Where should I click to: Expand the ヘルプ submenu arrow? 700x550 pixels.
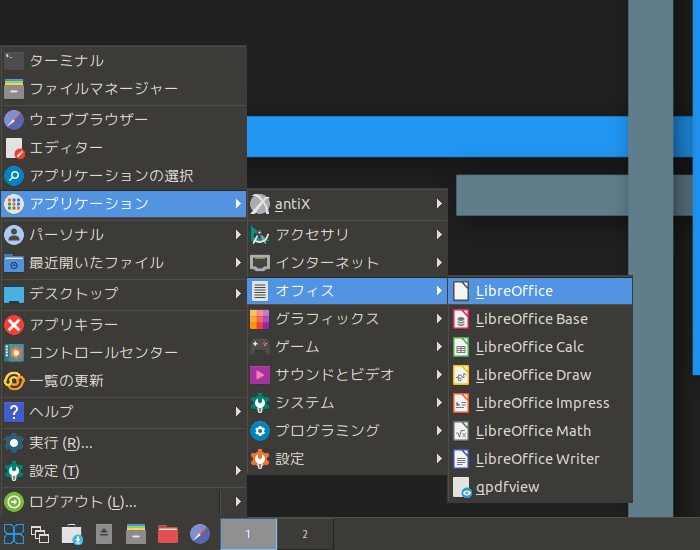coord(238,412)
